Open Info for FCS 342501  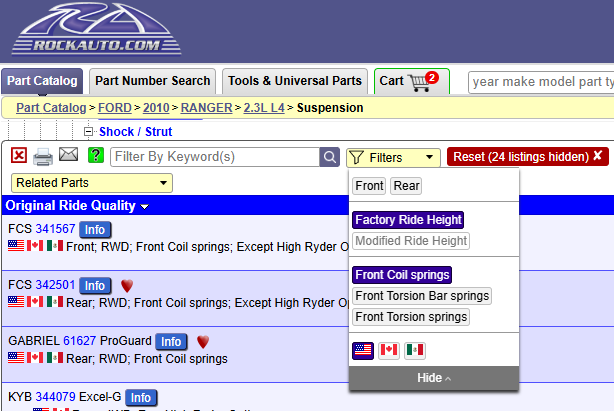coord(95,285)
